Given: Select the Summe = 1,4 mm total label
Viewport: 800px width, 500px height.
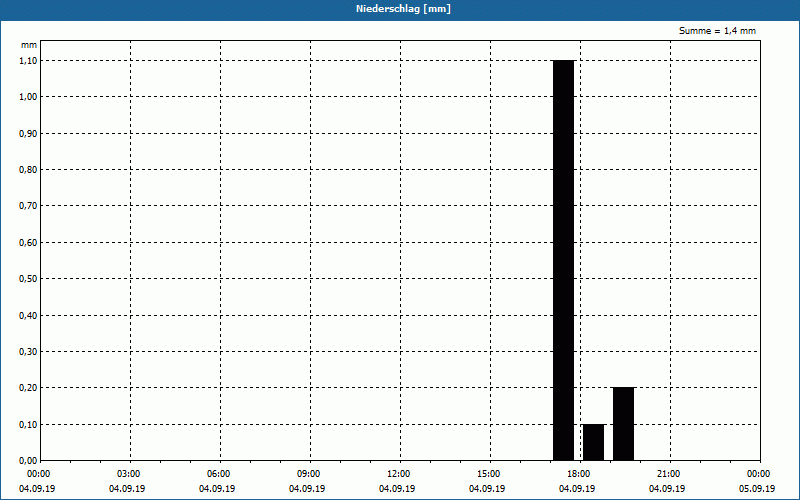Looking at the screenshot, I should pyautogui.click(x=717, y=31).
